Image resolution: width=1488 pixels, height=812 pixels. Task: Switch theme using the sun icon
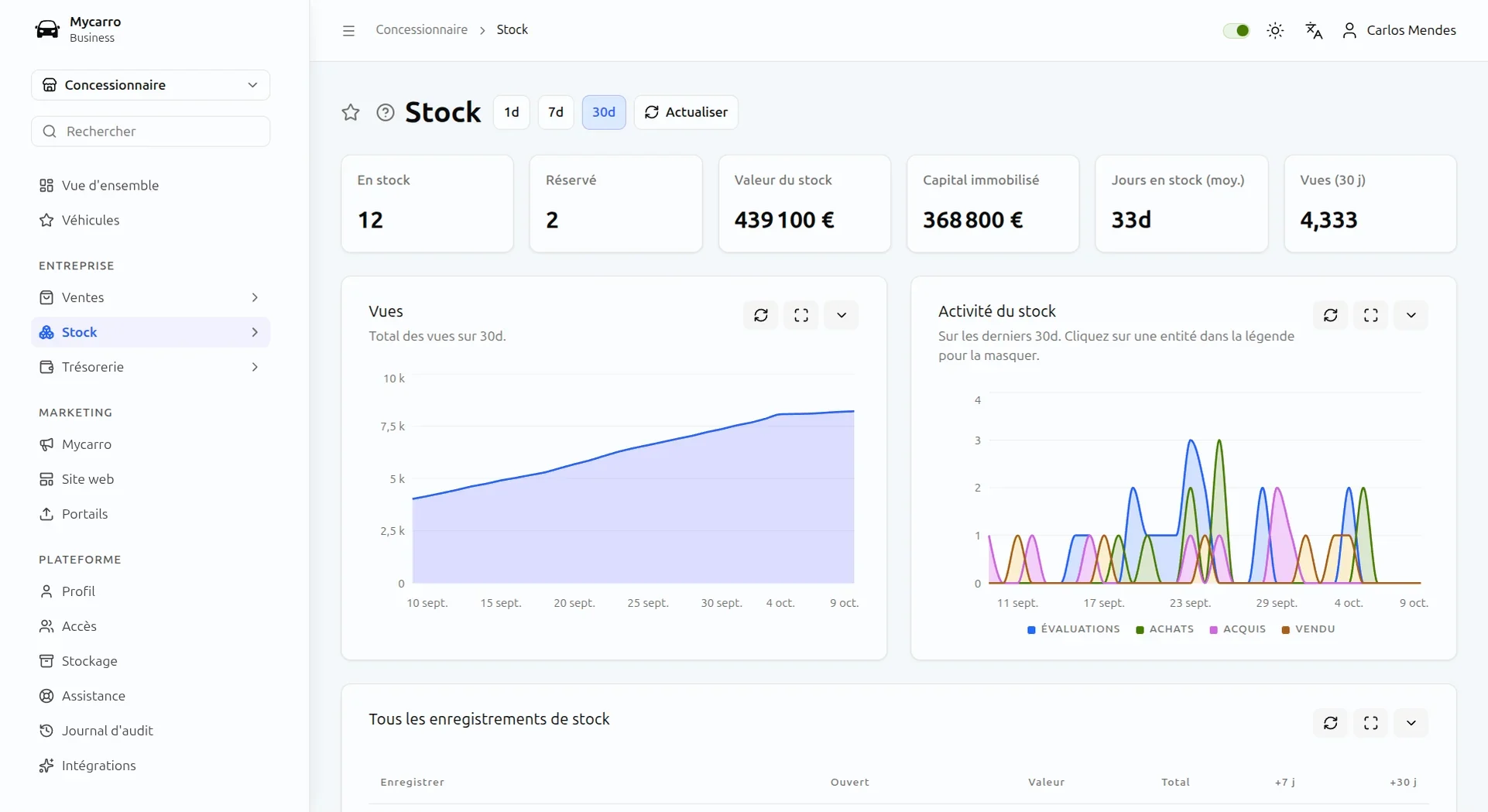point(1275,30)
